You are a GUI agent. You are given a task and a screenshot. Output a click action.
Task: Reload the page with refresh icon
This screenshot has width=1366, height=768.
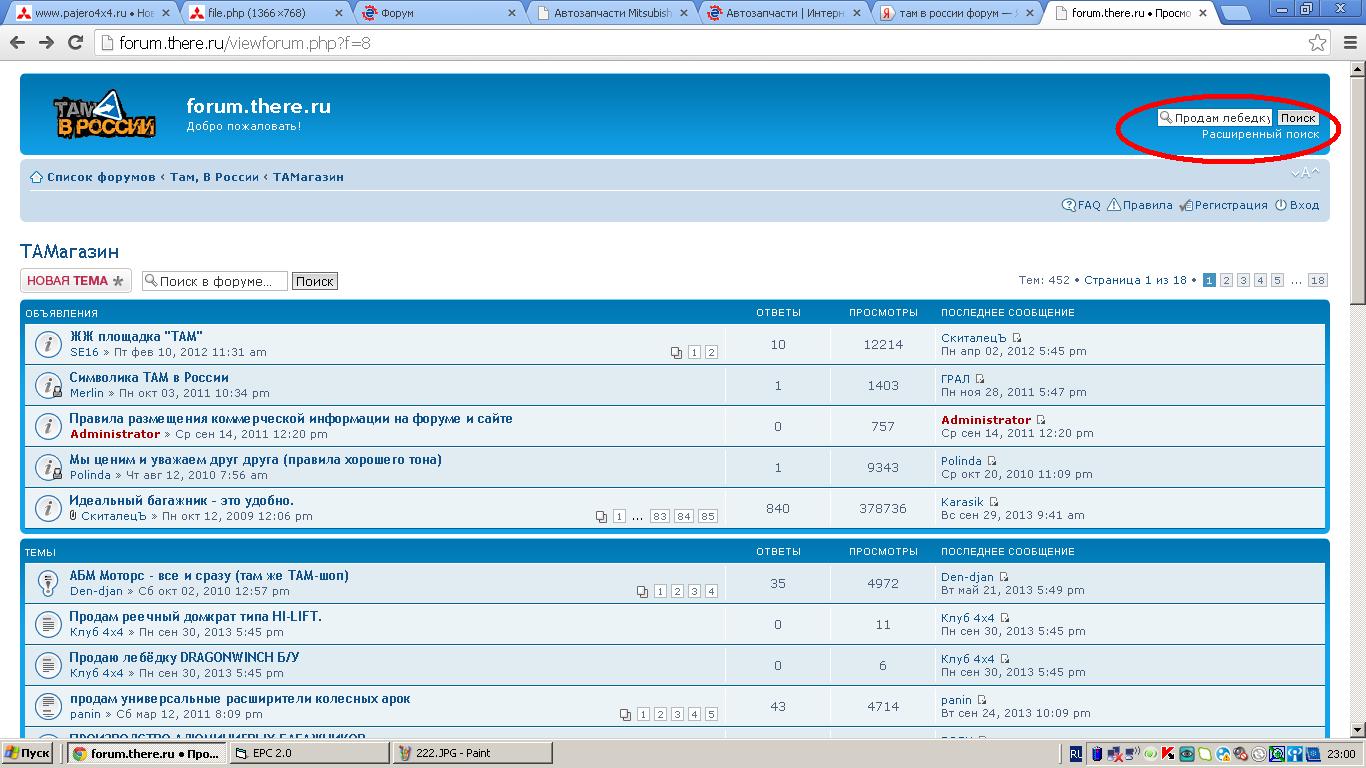tap(75, 43)
